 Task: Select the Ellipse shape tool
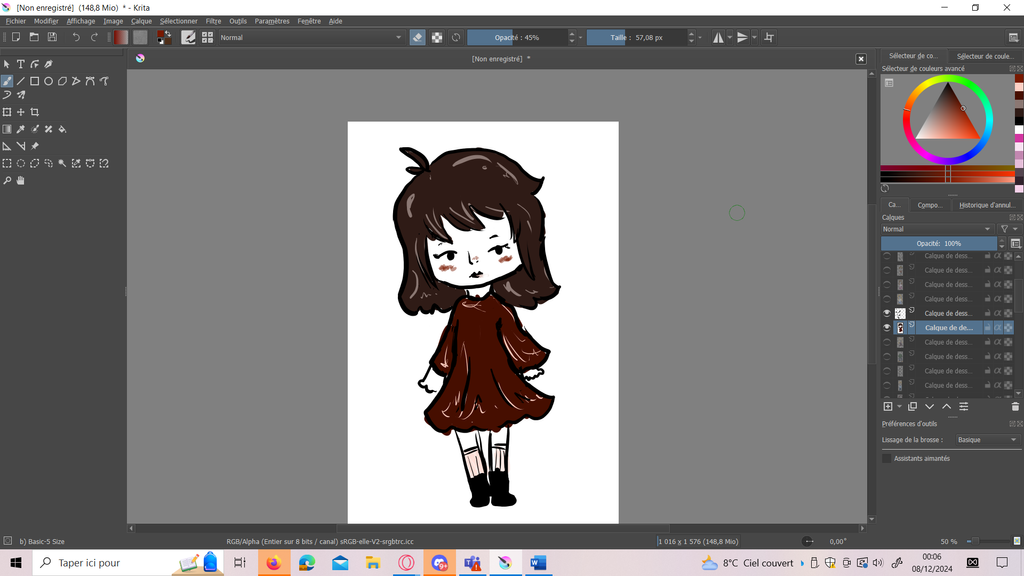tap(48, 81)
